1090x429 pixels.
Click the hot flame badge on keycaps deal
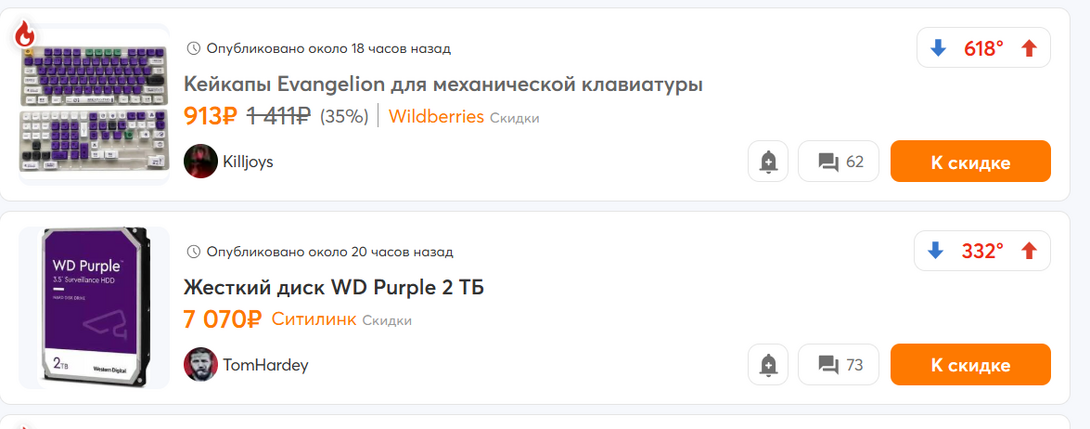(x=24, y=35)
